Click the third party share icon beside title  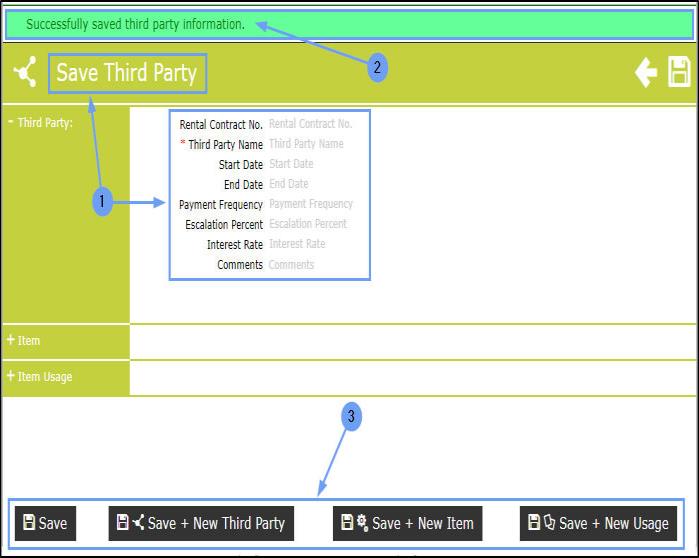coord(25,72)
